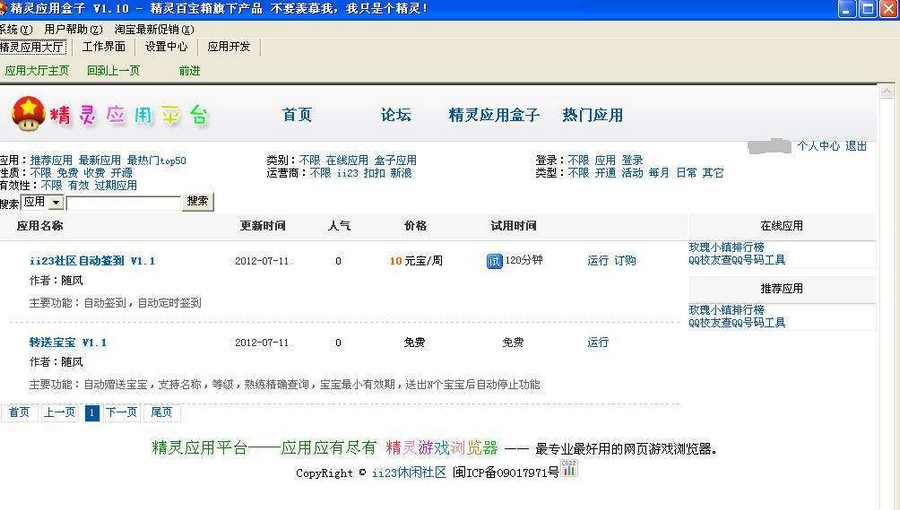The height and width of the screenshot is (510, 900).
Task: Click 运行 for ii23社区自动签到
Action: click(x=598, y=260)
